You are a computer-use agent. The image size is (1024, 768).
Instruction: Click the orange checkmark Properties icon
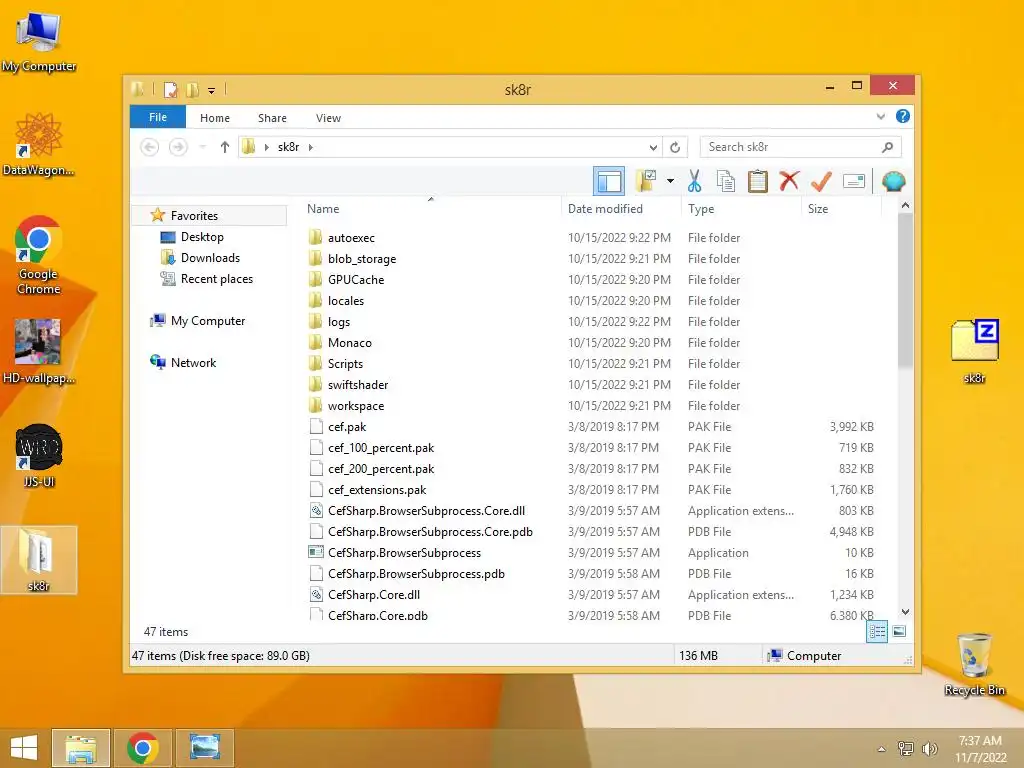click(821, 181)
